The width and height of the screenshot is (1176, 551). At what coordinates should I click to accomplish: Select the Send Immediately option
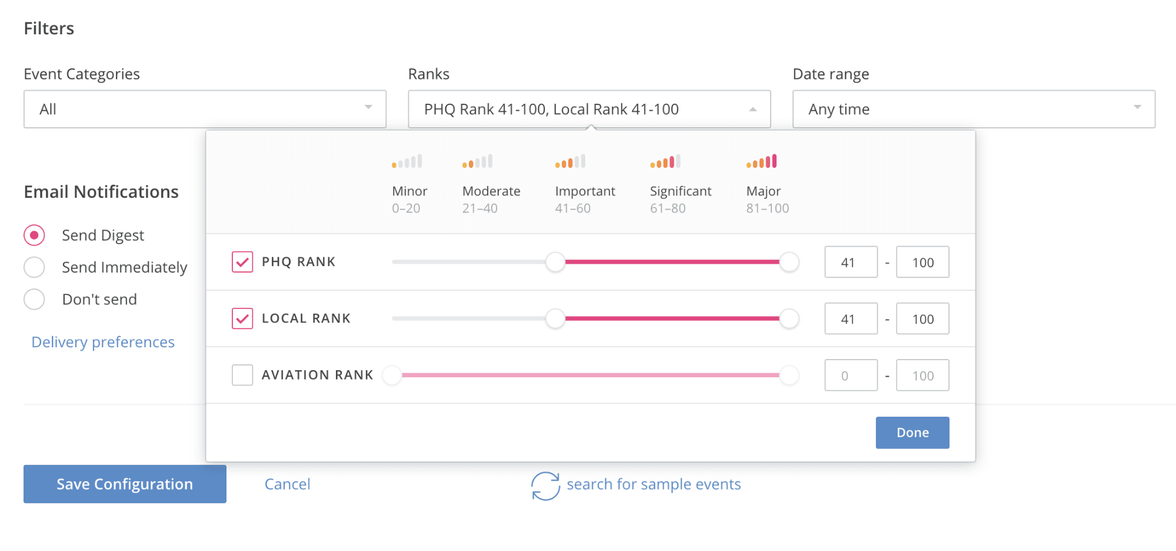34,267
